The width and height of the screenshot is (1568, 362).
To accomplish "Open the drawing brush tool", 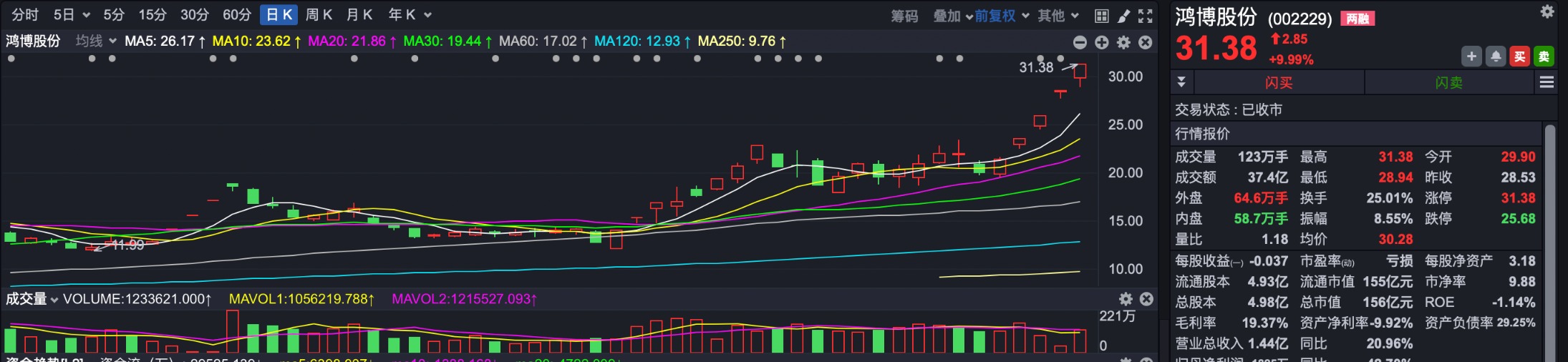I will click(1123, 16).
